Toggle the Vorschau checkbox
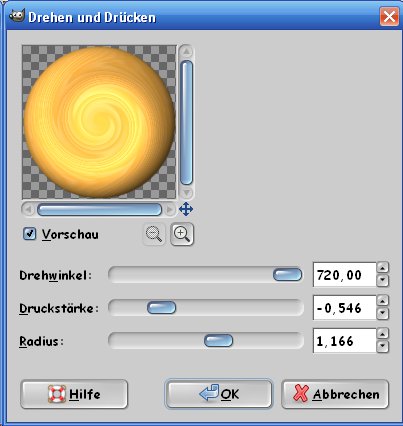403x426 pixels. pos(29,234)
